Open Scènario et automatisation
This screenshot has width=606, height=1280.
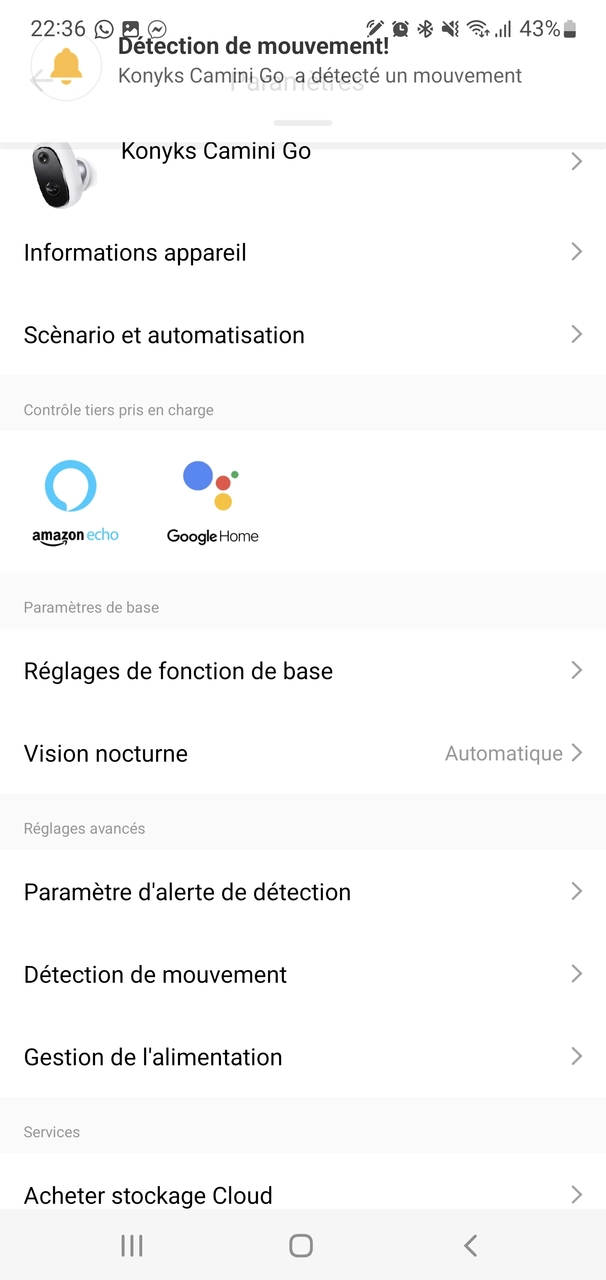[164, 335]
